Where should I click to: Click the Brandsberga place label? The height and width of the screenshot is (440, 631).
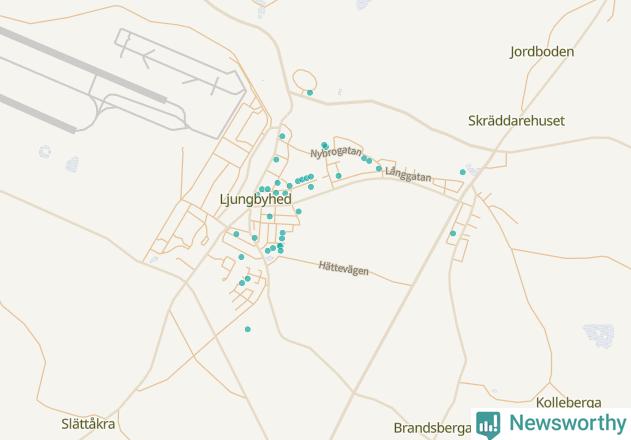[432, 428]
